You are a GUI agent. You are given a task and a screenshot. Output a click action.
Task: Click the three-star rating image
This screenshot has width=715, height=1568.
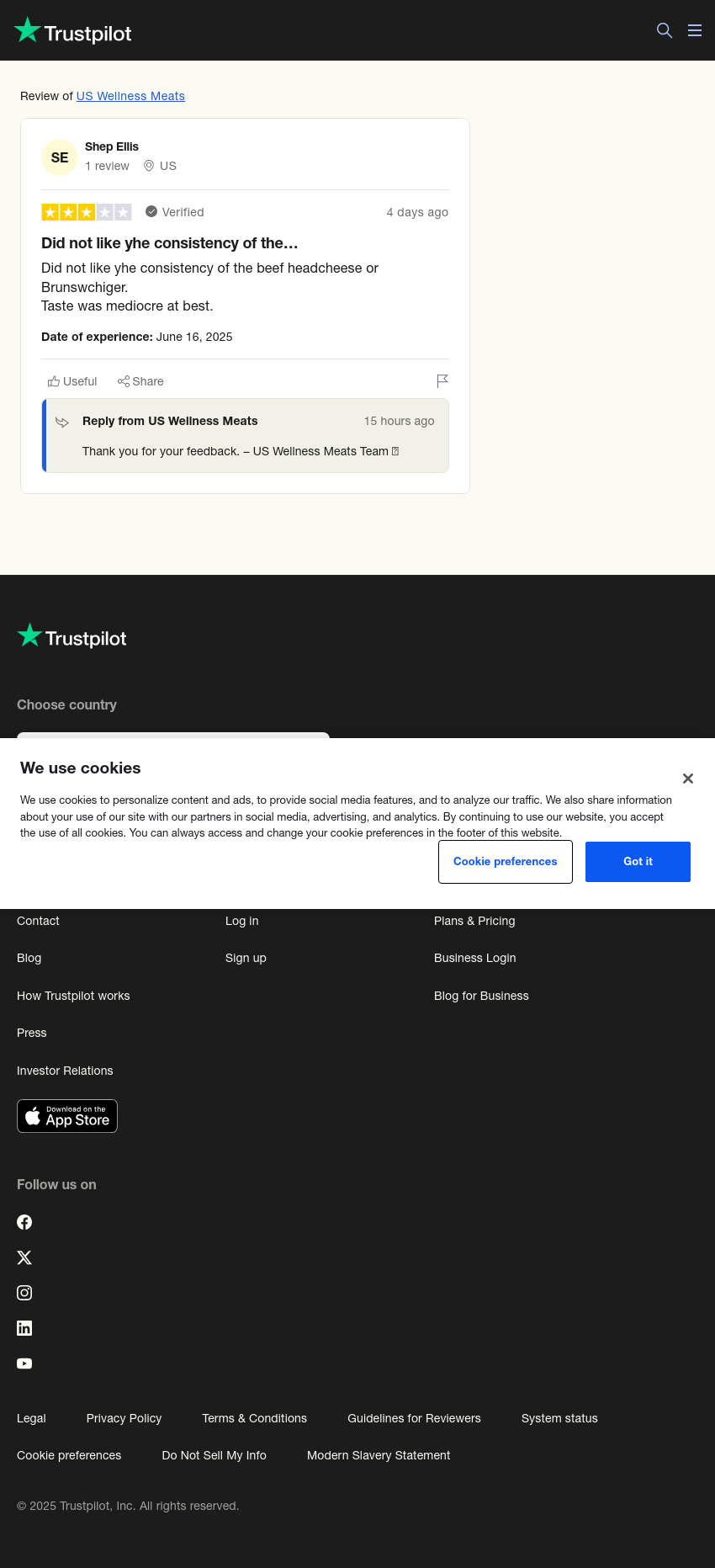87,212
